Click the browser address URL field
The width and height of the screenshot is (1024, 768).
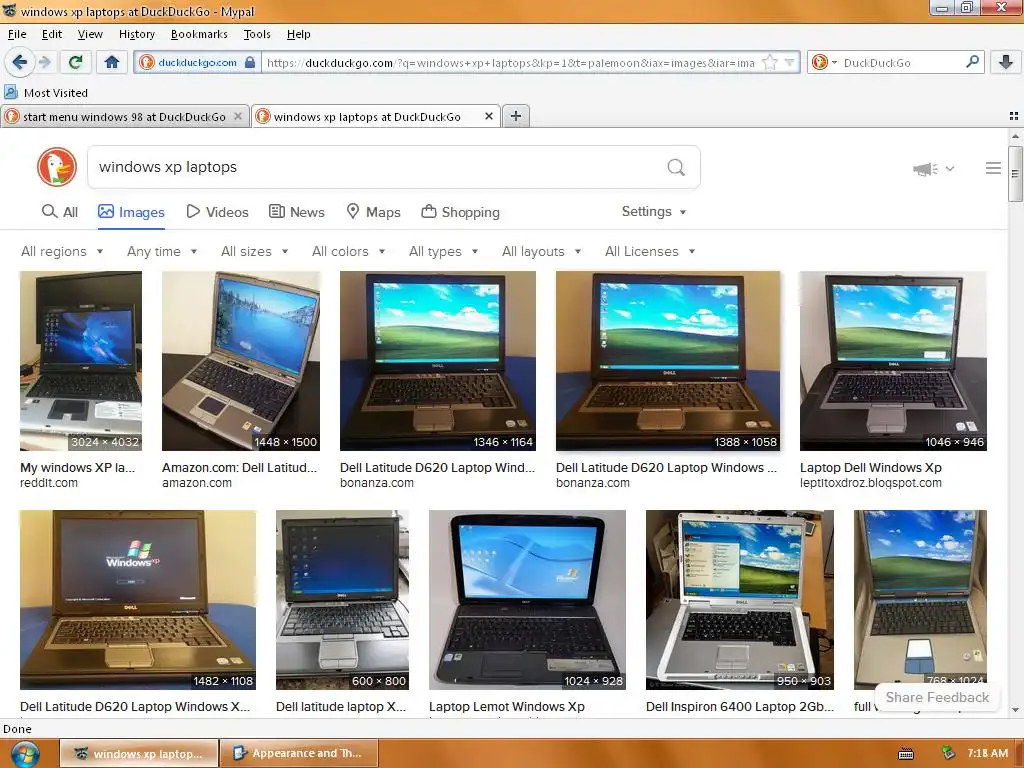click(511, 63)
